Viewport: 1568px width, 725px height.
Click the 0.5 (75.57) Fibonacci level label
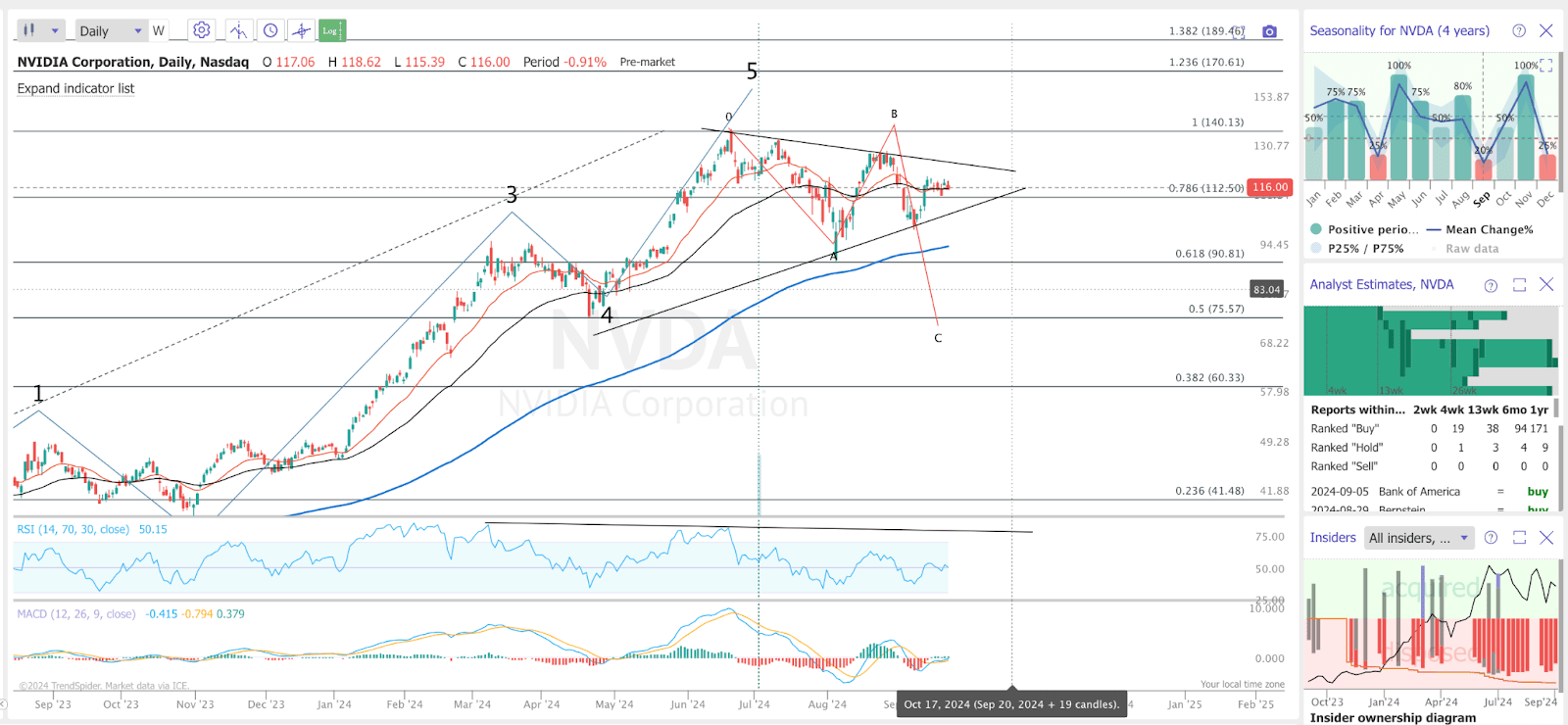pos(1216,309)
